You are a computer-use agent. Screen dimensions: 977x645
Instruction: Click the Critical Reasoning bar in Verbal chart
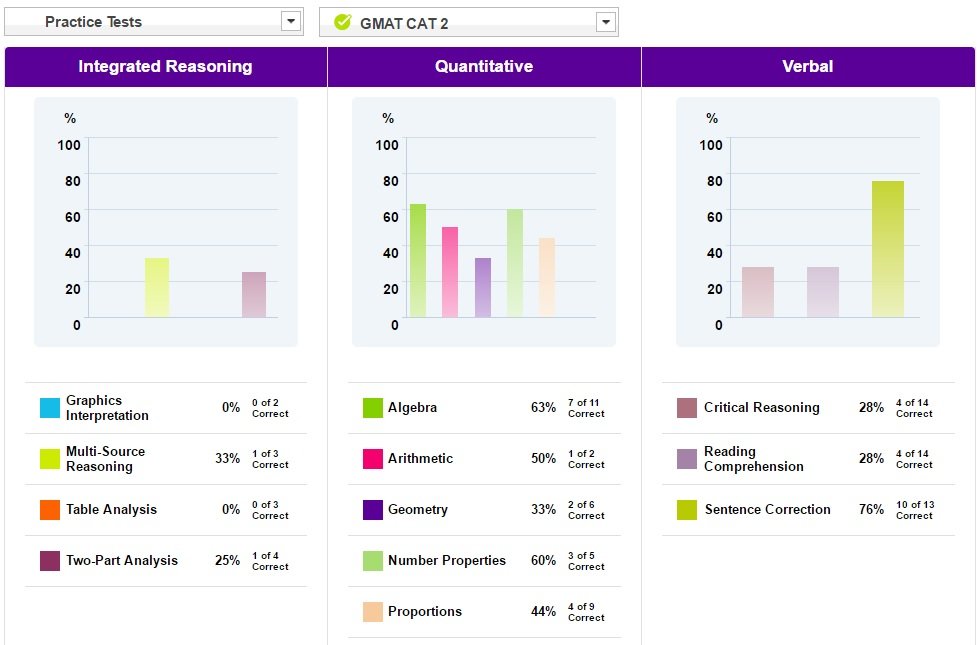758,292
